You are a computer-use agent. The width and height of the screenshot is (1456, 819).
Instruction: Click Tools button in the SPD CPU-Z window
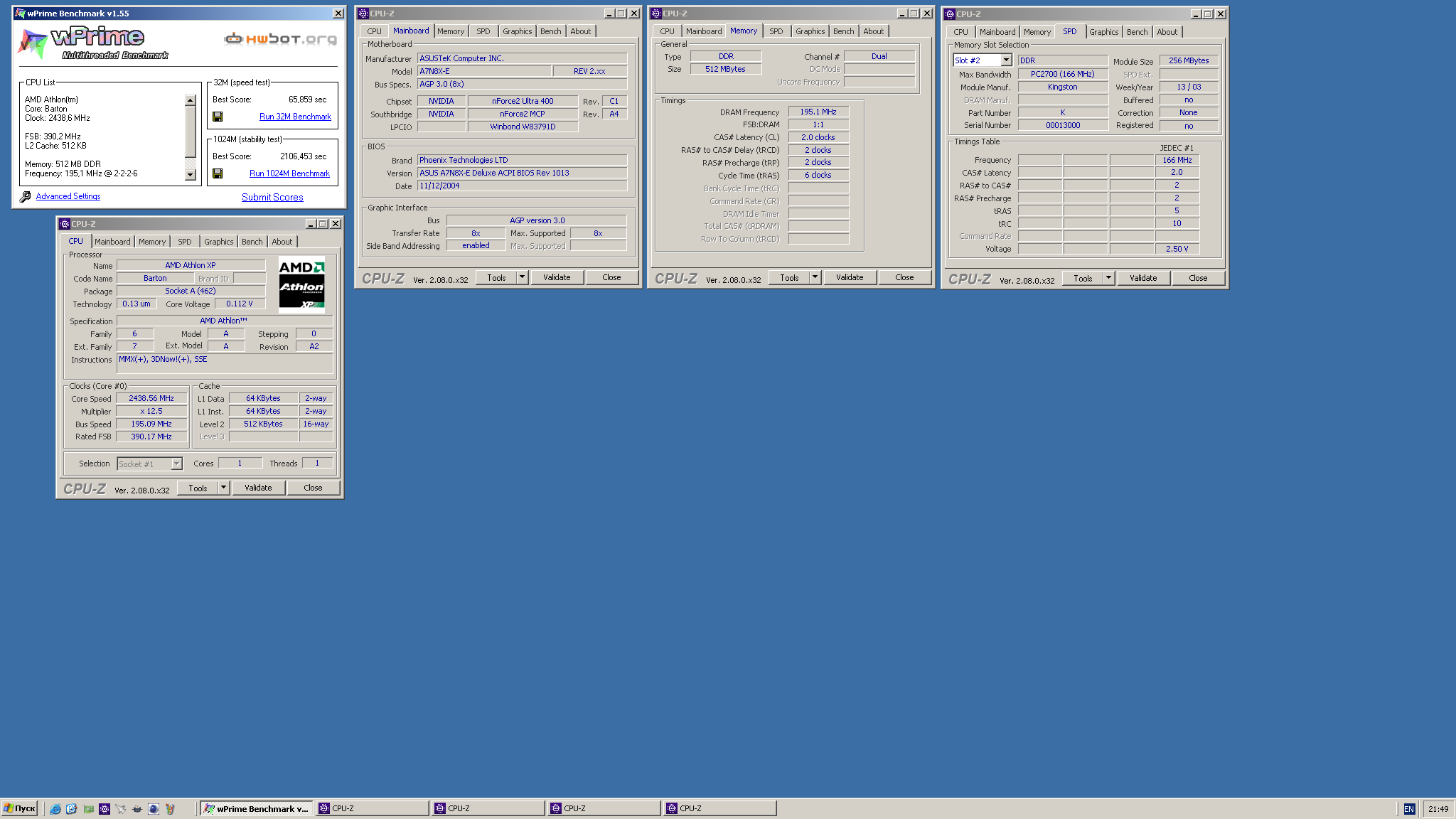coord(1083,278)
